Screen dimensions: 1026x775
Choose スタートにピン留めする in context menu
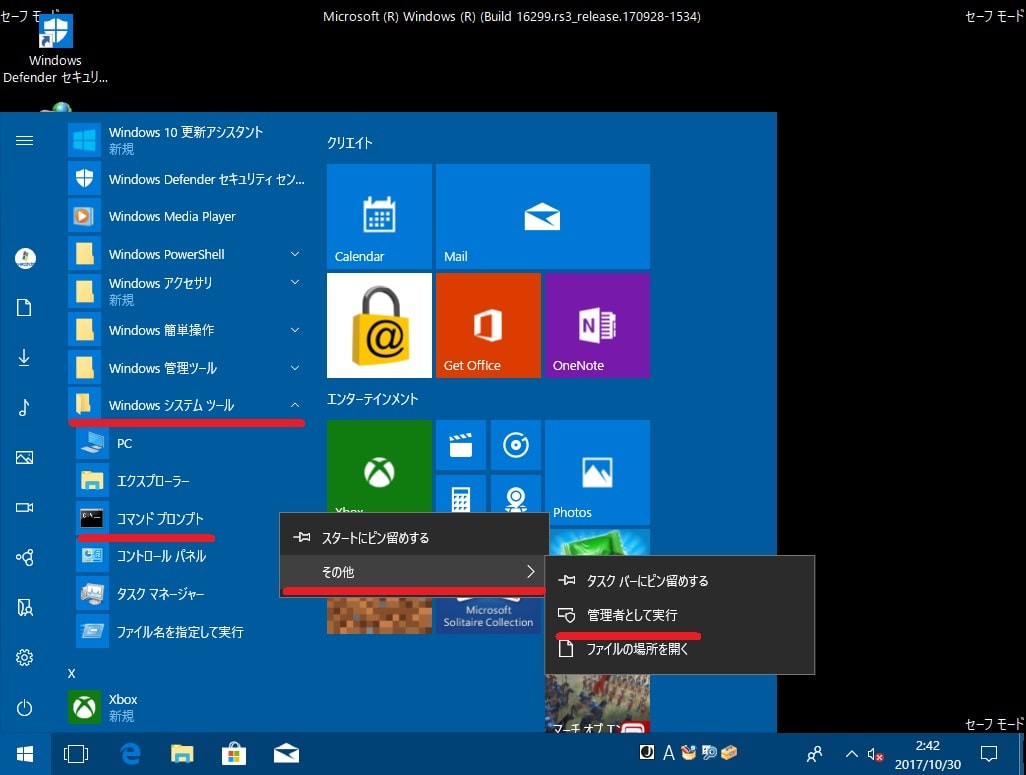click(414, 537)
